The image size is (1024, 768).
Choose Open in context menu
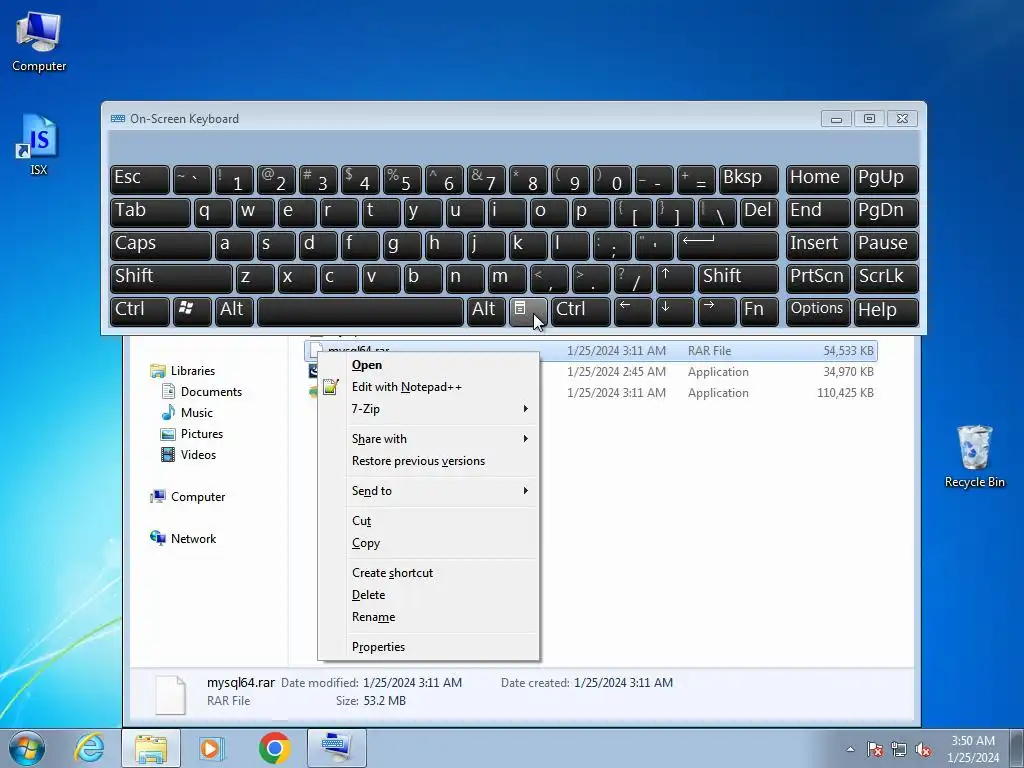(x=440, y=365)
